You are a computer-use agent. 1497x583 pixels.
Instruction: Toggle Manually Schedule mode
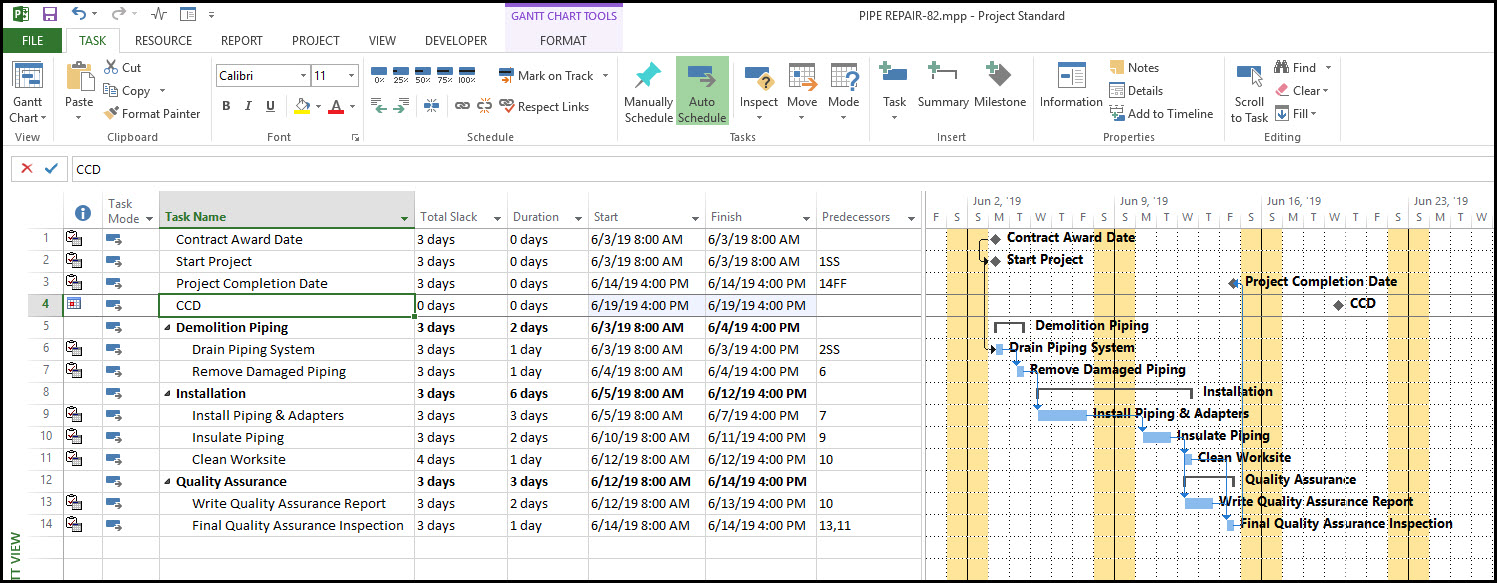tap(648, 90)
